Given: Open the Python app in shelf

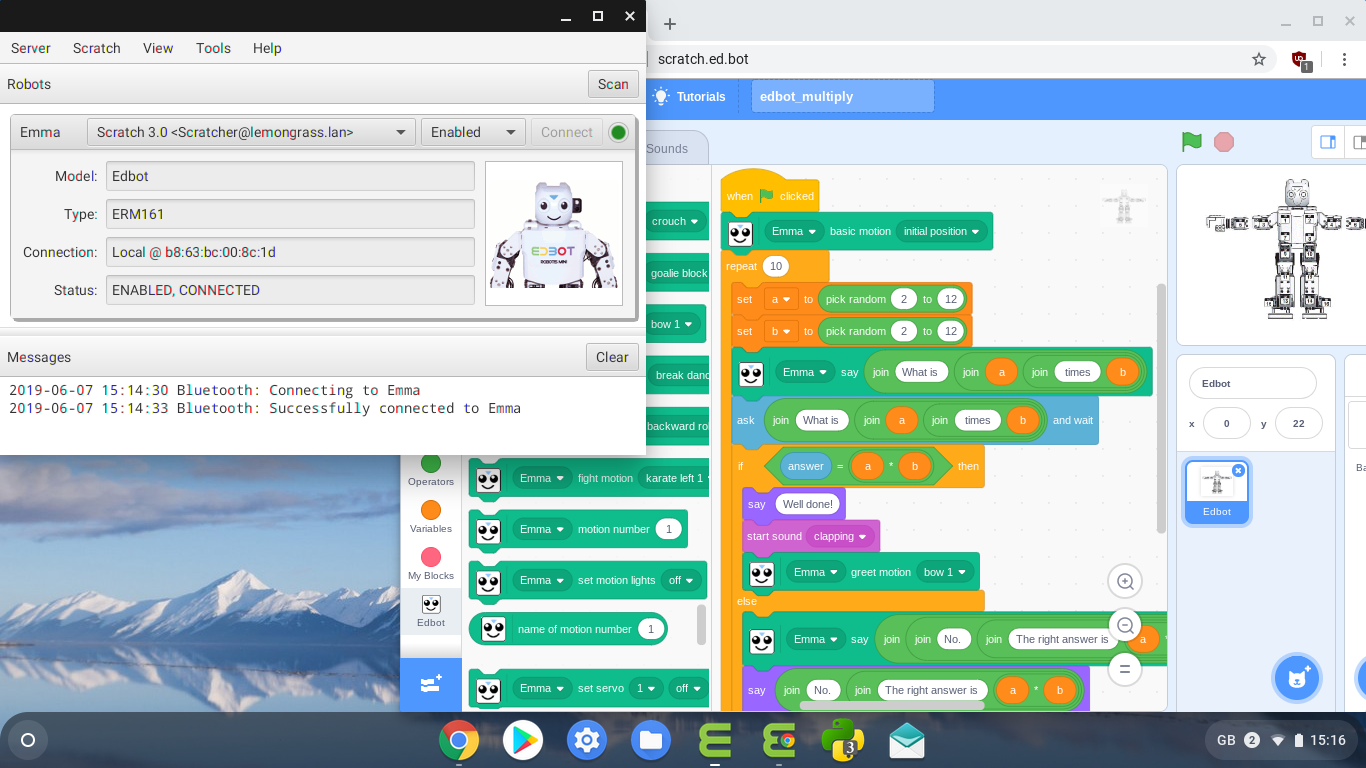Looking at the screenshot, I should (x=843, y=741).
